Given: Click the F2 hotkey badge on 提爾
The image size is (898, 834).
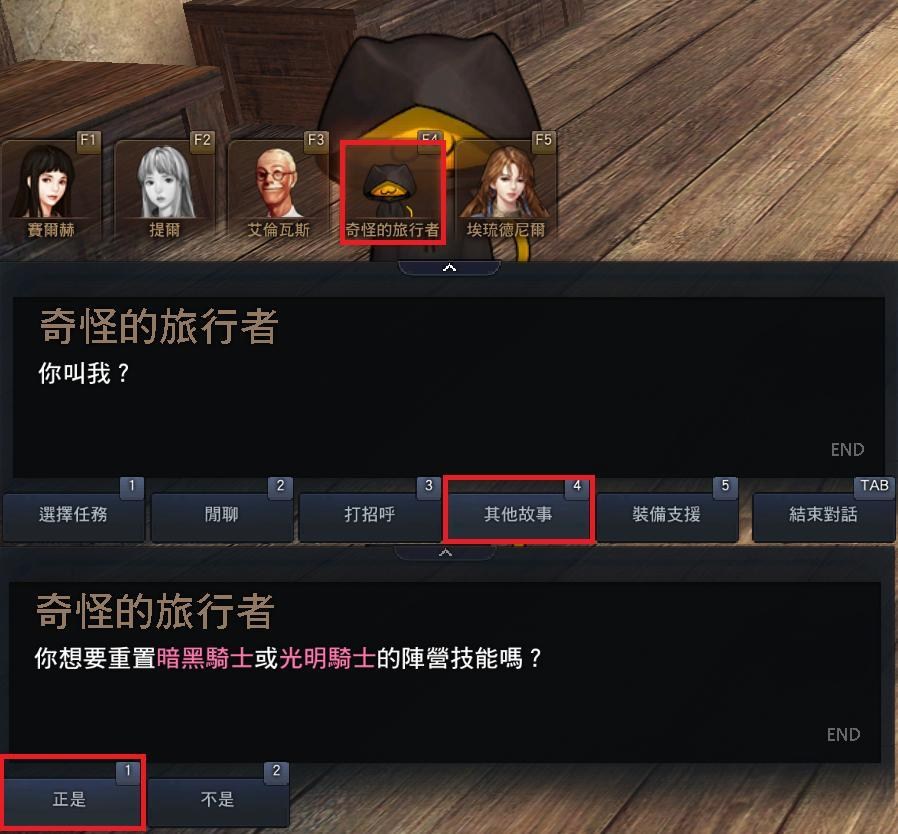Looking at the screenshot, I should [x=202, y=140].
